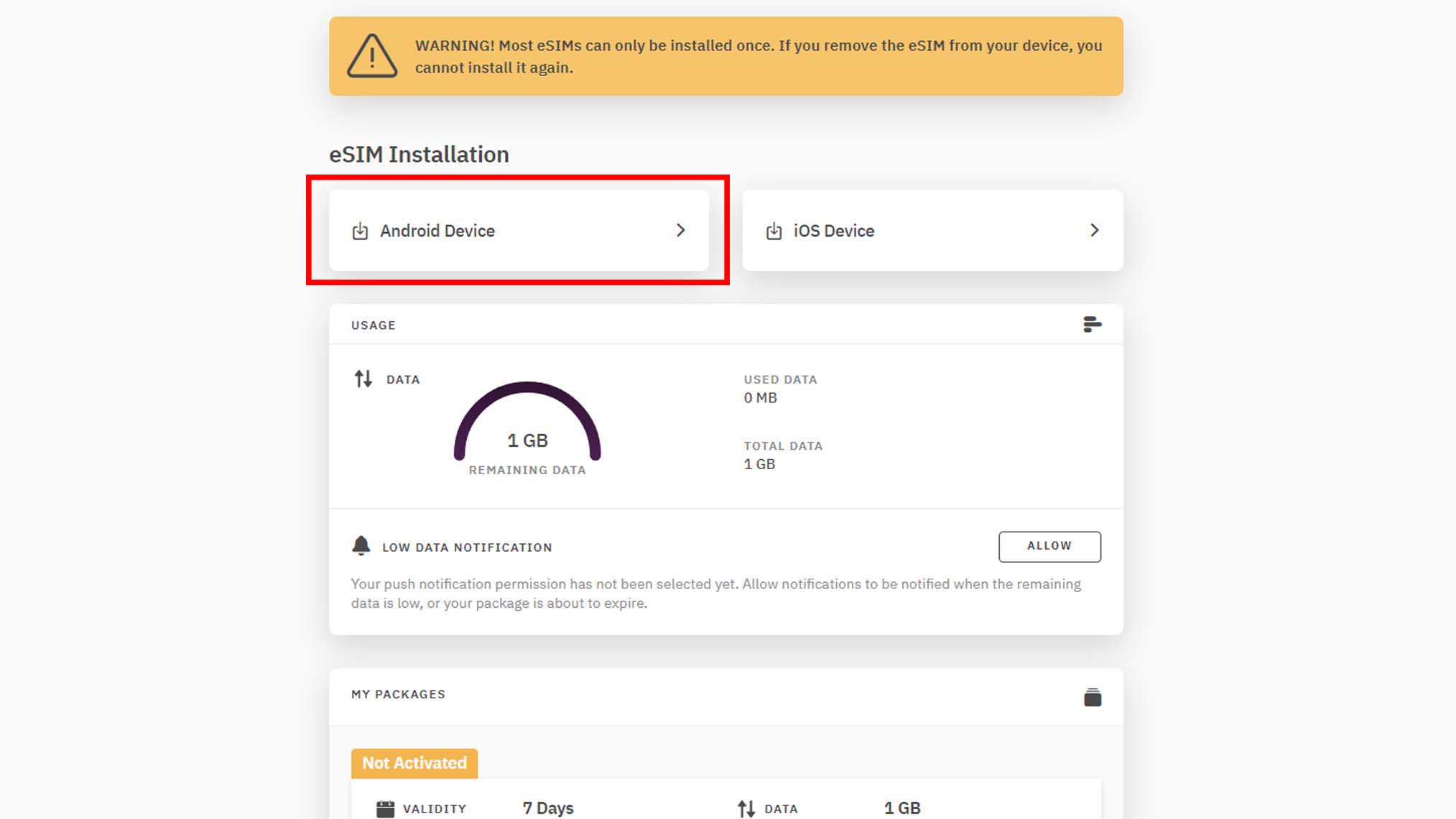Image resolution: width=1456 pixels, height=819 pixels.
Task: Enable low data notification alerts
Action: 1049,545
